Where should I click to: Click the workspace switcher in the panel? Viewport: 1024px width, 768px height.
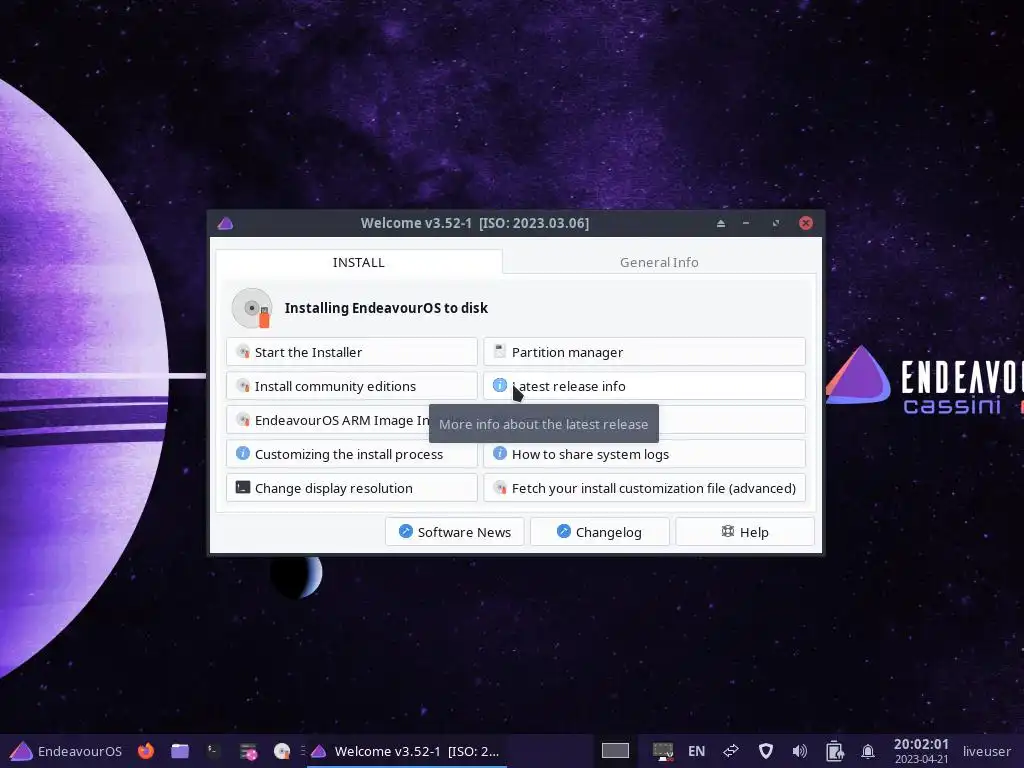615,751
